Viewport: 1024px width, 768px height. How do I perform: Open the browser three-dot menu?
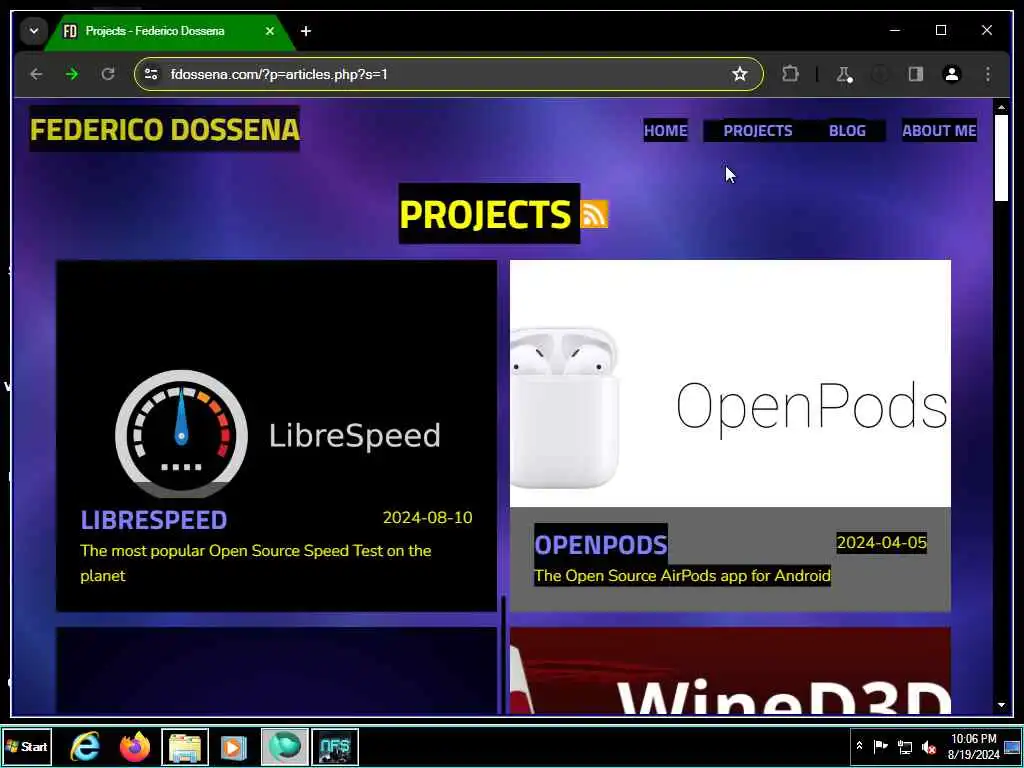point(987,74)
